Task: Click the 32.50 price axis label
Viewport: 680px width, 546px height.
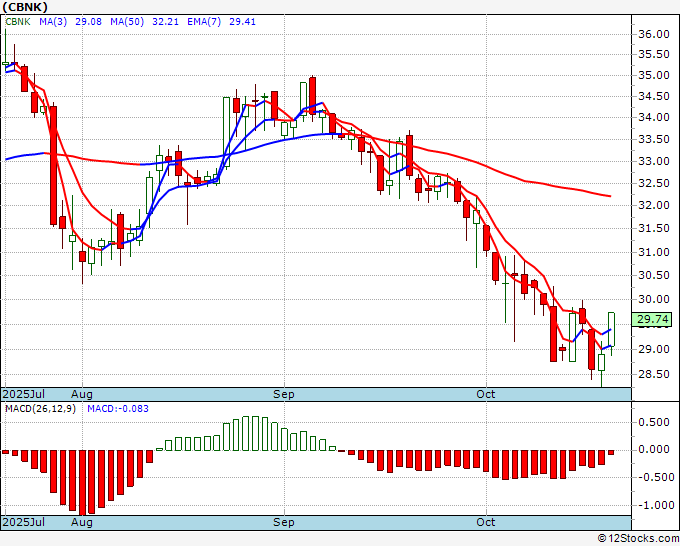Action: point(654,183)
